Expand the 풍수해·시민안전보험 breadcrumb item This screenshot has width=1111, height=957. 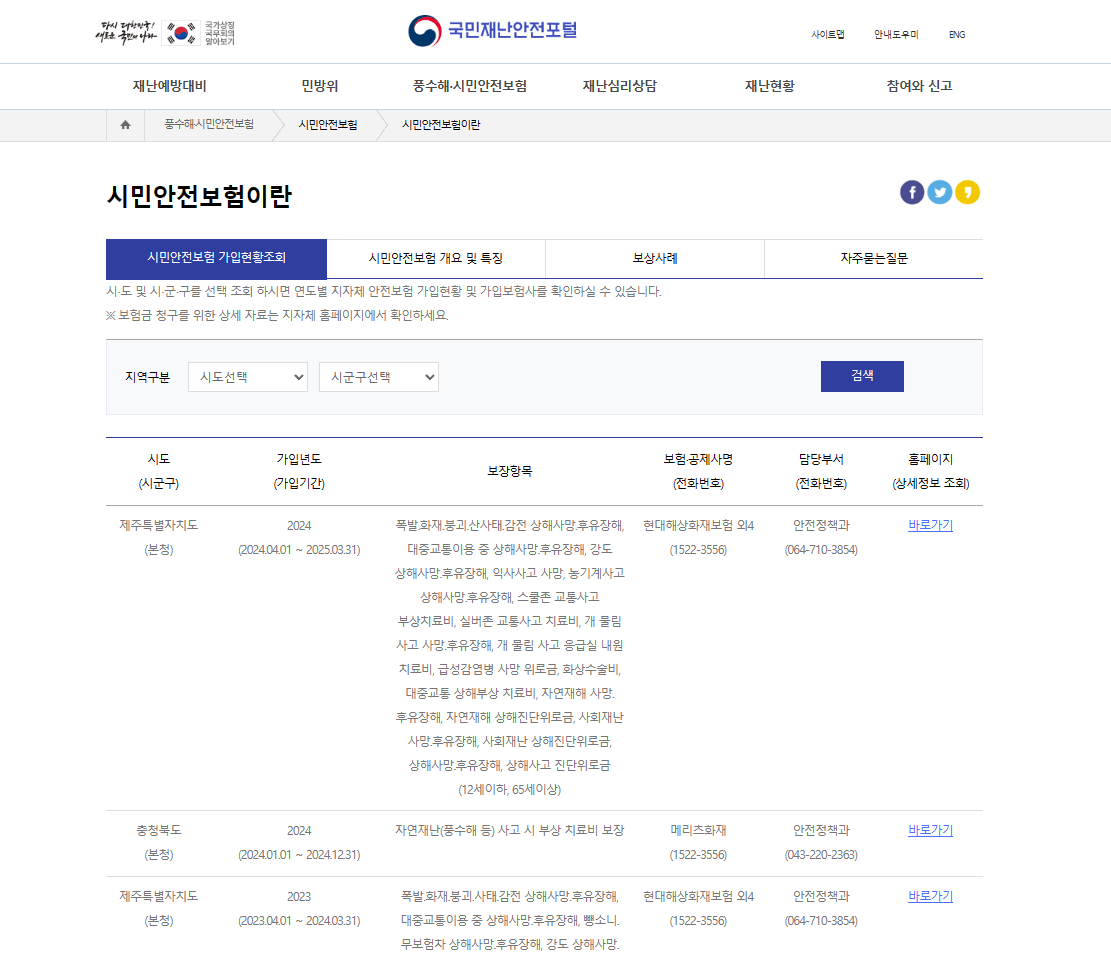click(x=210, y=124)
